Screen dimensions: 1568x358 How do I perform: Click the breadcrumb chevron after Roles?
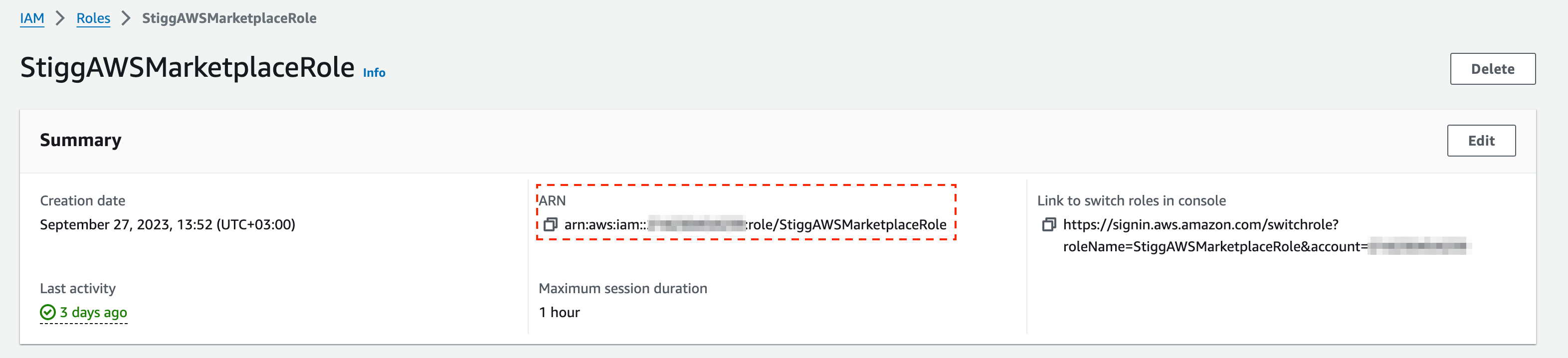pos(126,18)
